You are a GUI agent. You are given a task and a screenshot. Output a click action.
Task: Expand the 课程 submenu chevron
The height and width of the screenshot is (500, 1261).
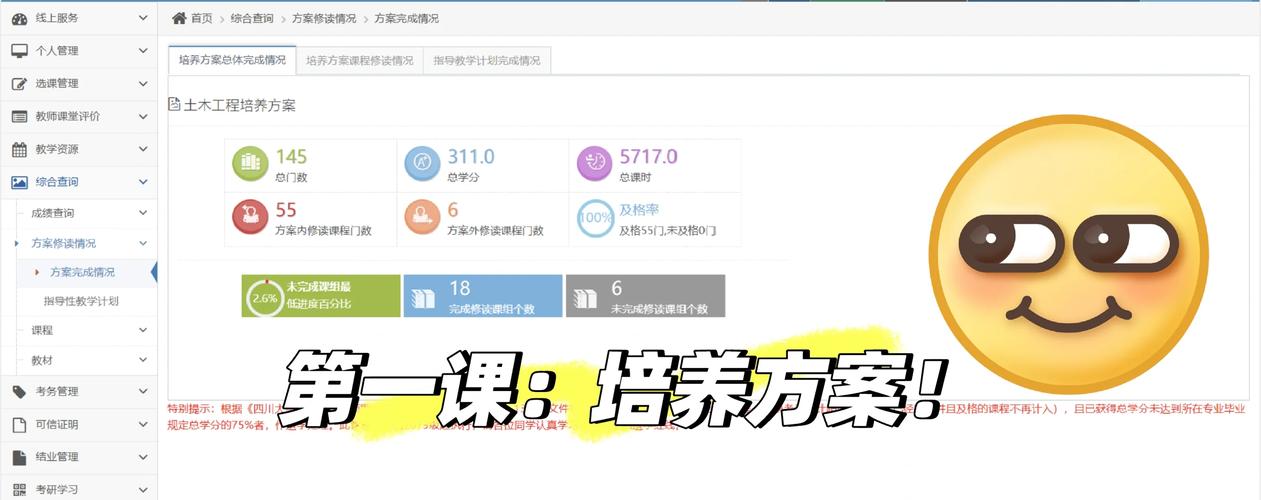click(x=143, y=330)
